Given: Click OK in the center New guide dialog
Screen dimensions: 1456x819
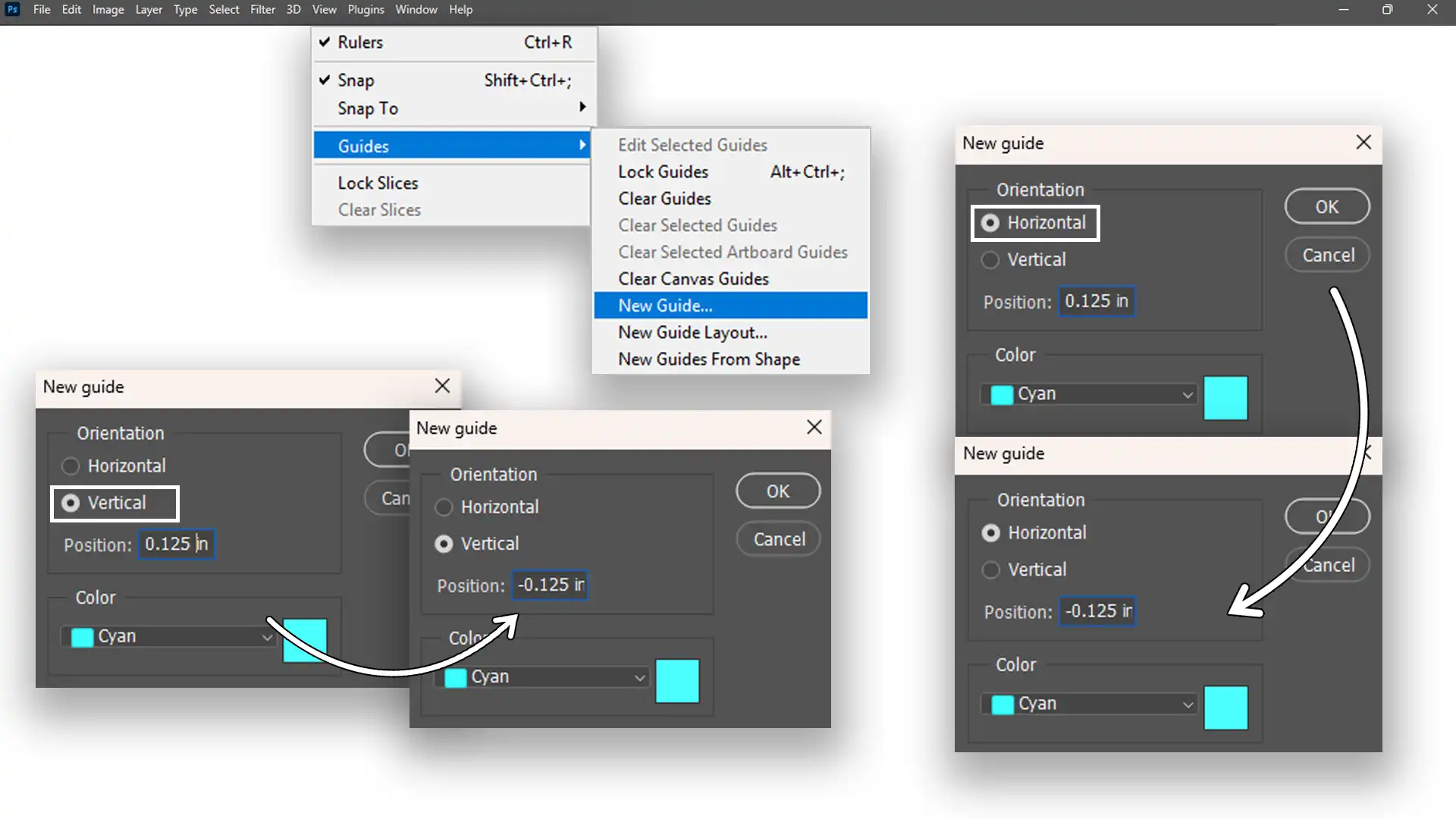Looking at the screenshot, I should [x=778, y=491].
